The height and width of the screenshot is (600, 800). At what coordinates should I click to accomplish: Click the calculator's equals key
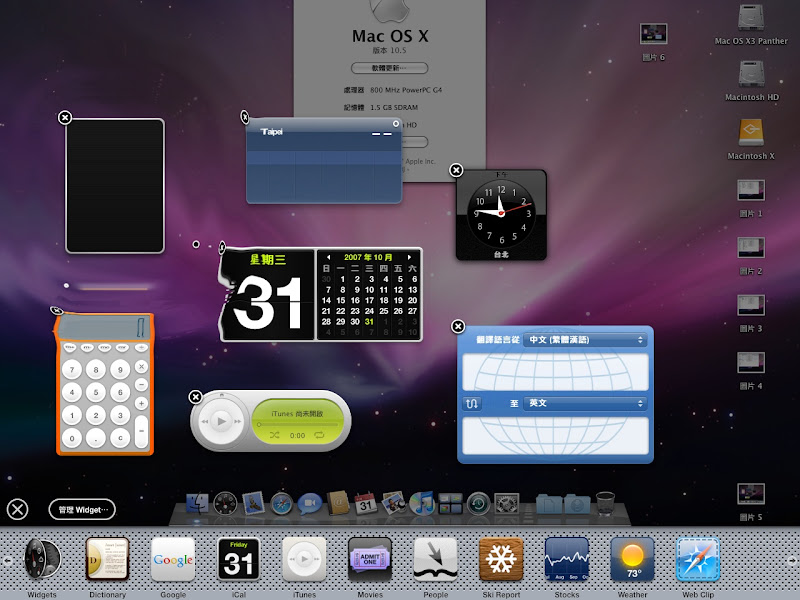click(x=141, y=432)
